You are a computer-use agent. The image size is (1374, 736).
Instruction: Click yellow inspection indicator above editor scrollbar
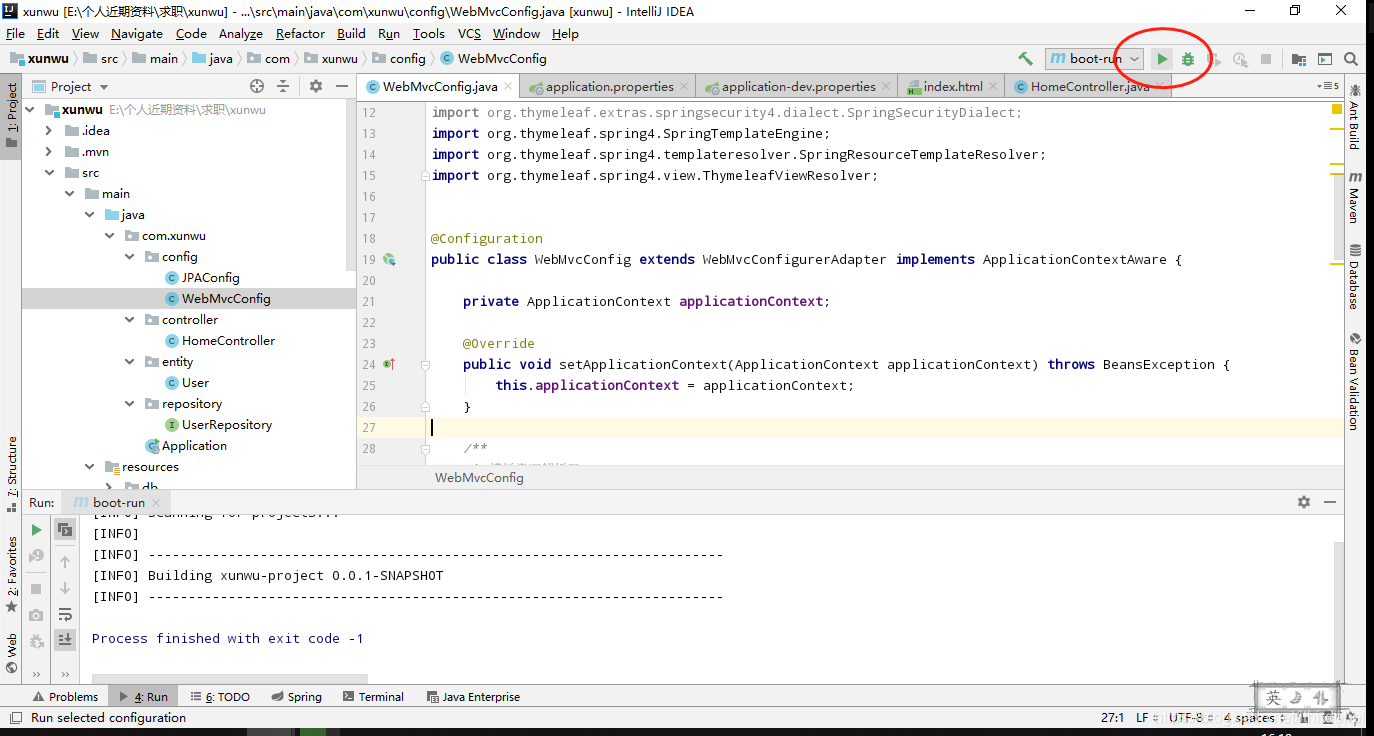pos(1337,109)
